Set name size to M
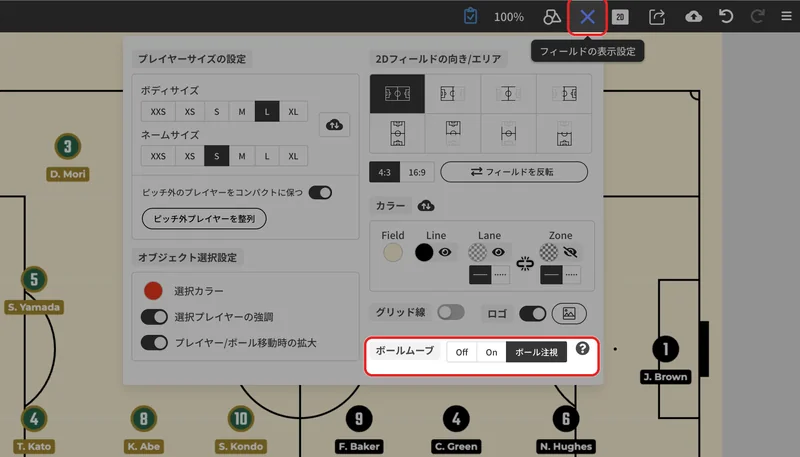 [x=242, y=156]
